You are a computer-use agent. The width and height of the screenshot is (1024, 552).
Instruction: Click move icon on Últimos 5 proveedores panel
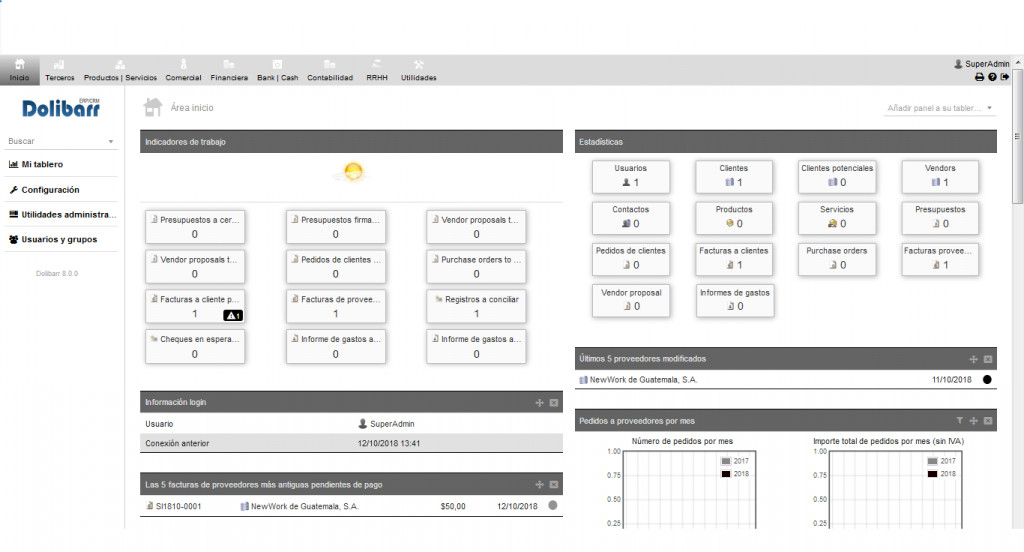(974, 359)
